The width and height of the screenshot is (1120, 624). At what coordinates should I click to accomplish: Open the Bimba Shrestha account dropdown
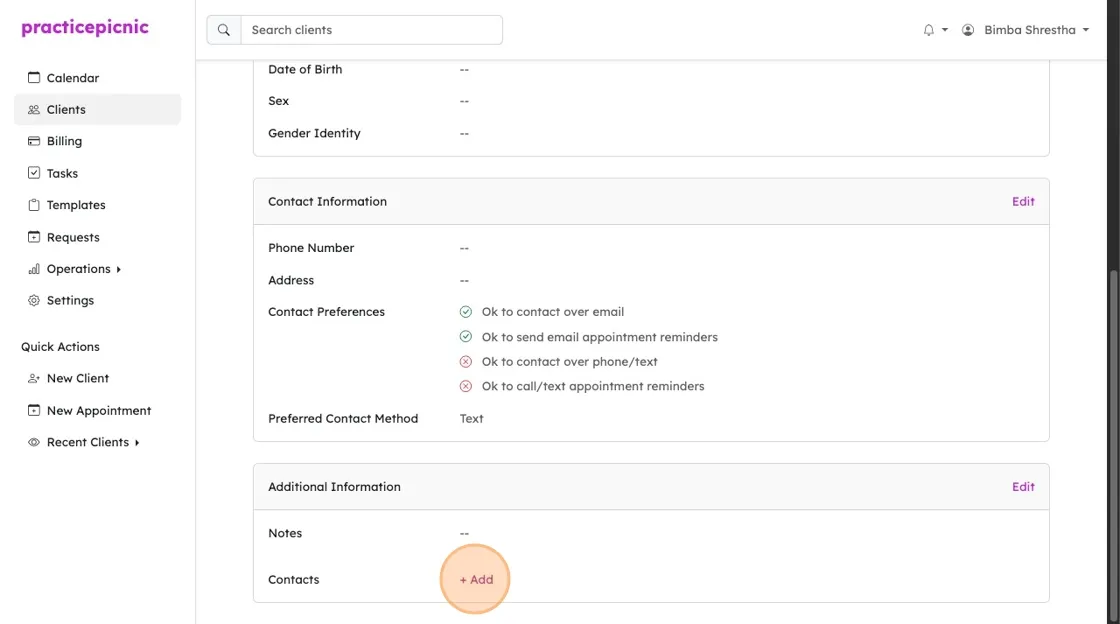1026,30
